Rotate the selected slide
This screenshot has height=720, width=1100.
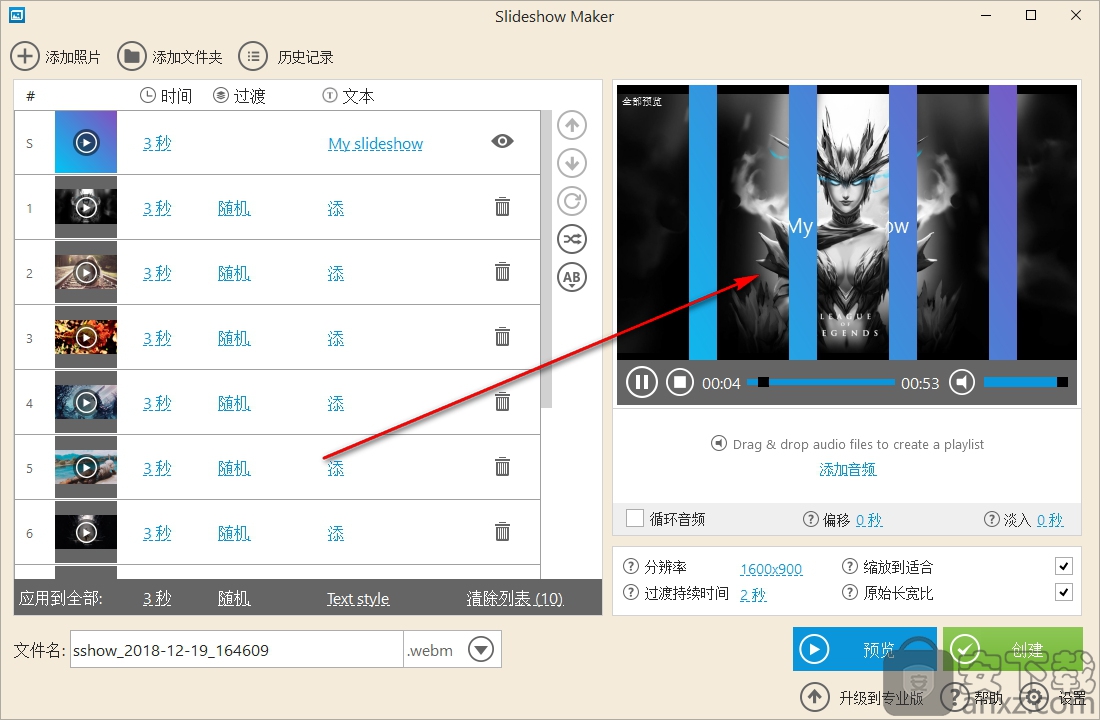pyautogui.click(x=572, y=201)
